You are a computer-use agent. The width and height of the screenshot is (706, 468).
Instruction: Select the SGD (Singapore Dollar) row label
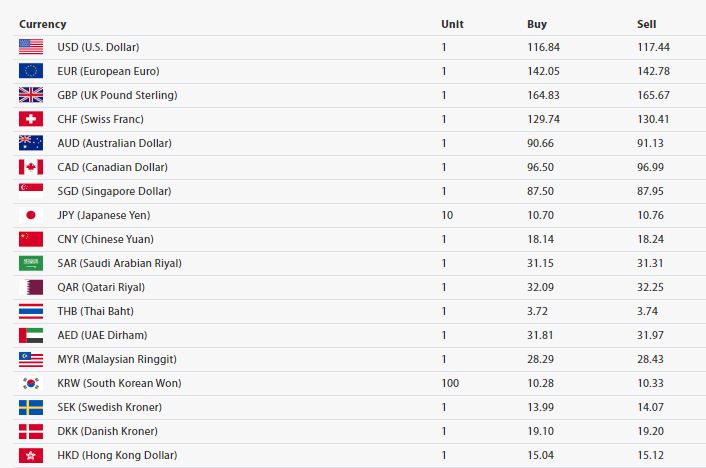(114, 191)
